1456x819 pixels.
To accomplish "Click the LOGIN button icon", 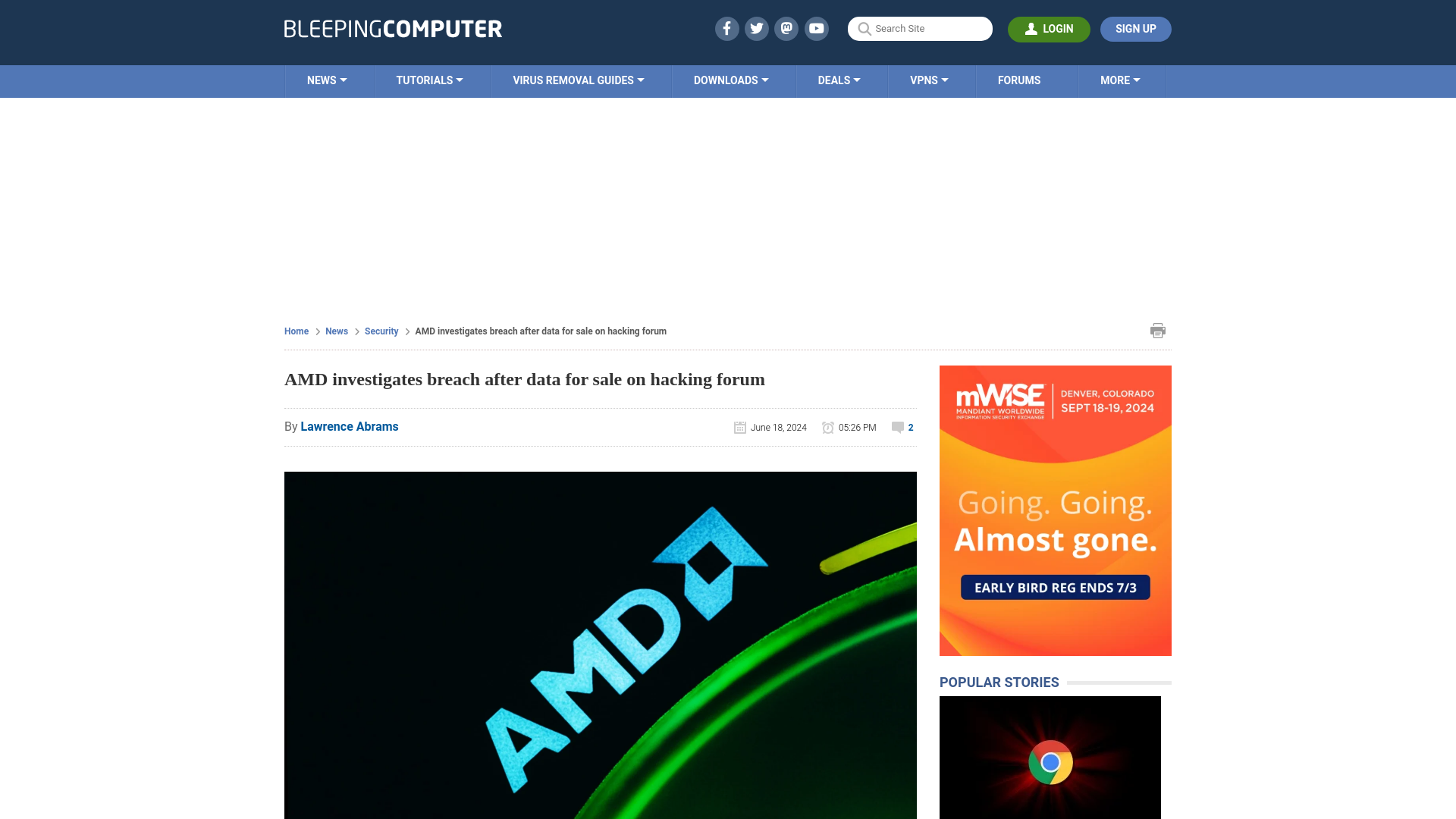I will pos(1031,29).
